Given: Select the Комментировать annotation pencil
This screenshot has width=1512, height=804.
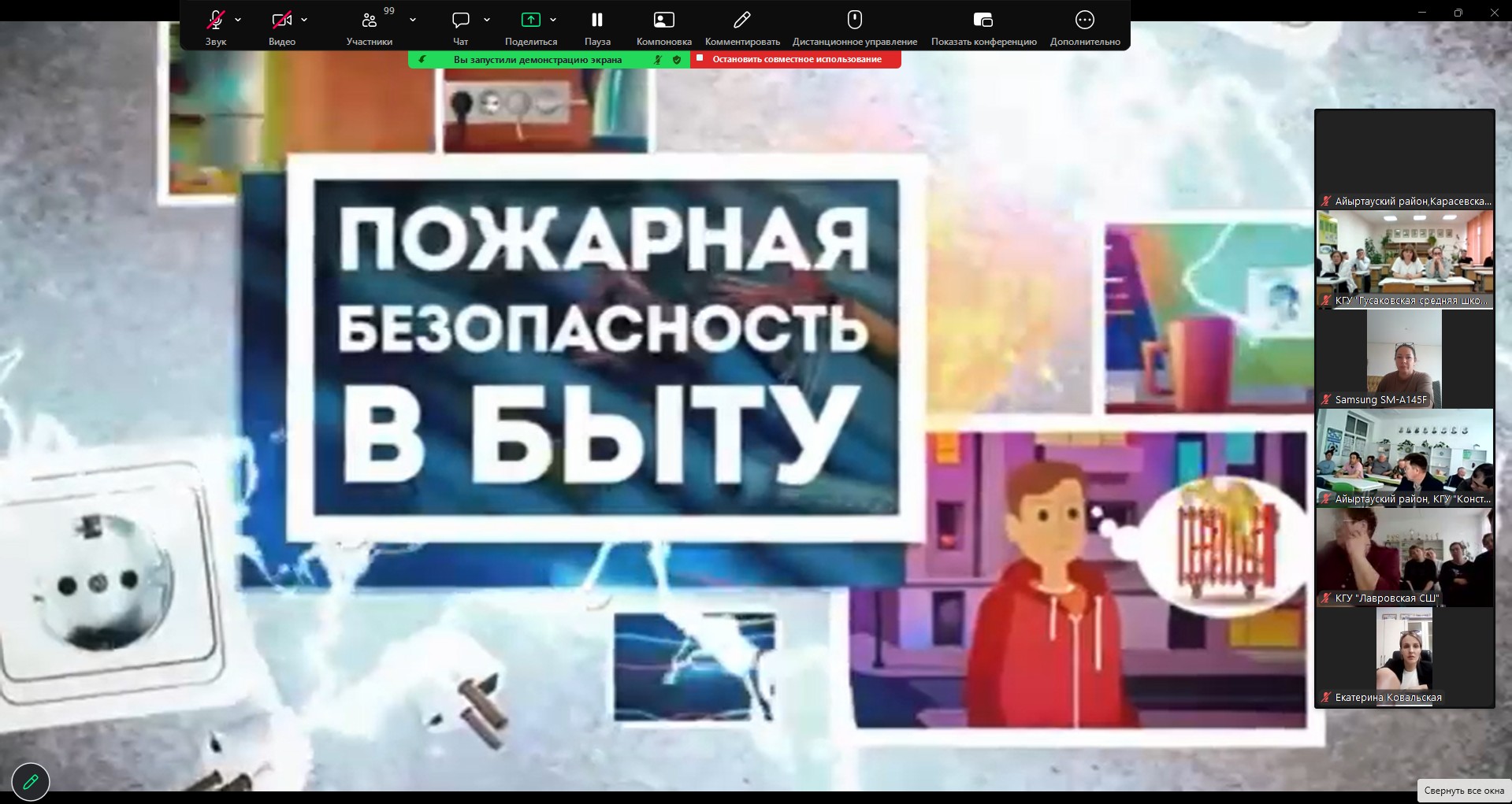Looking at the screenshot, I should (x=742, y=20).
